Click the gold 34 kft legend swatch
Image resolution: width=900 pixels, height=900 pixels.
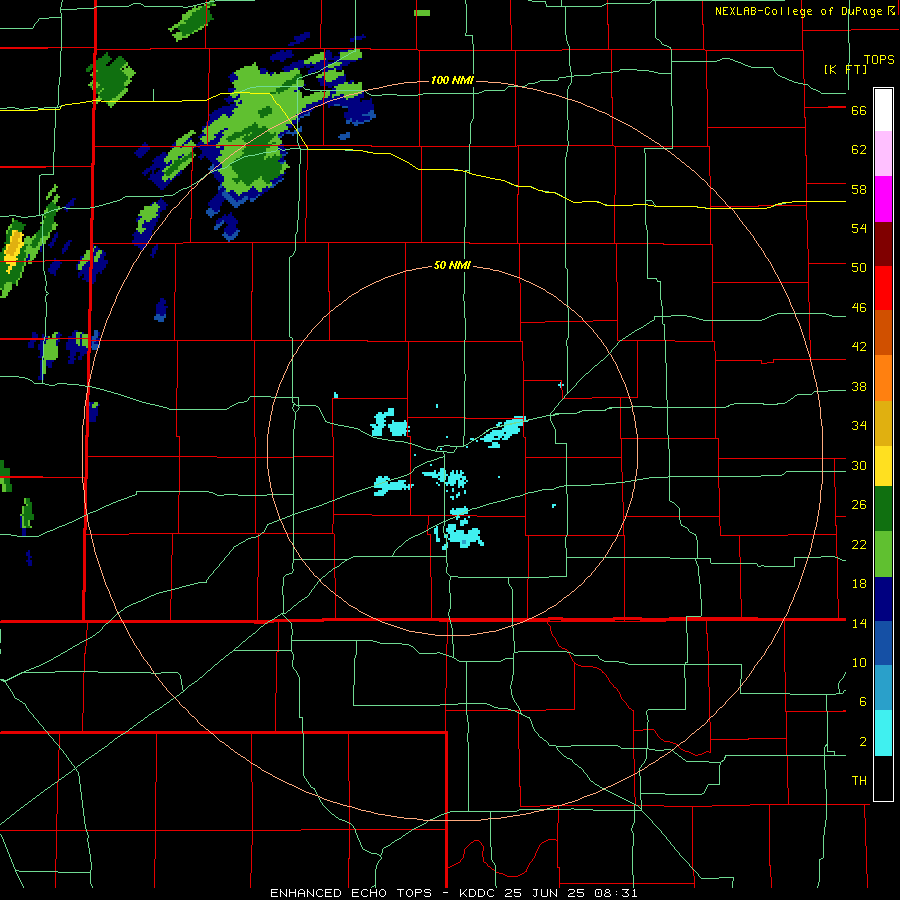click(x=883, y=423)
